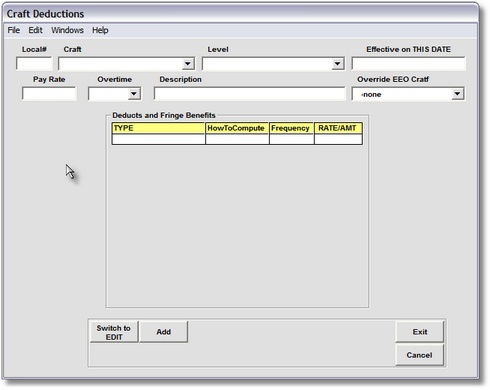Click the Add button
490x390 pixels.
click(164, 332)
